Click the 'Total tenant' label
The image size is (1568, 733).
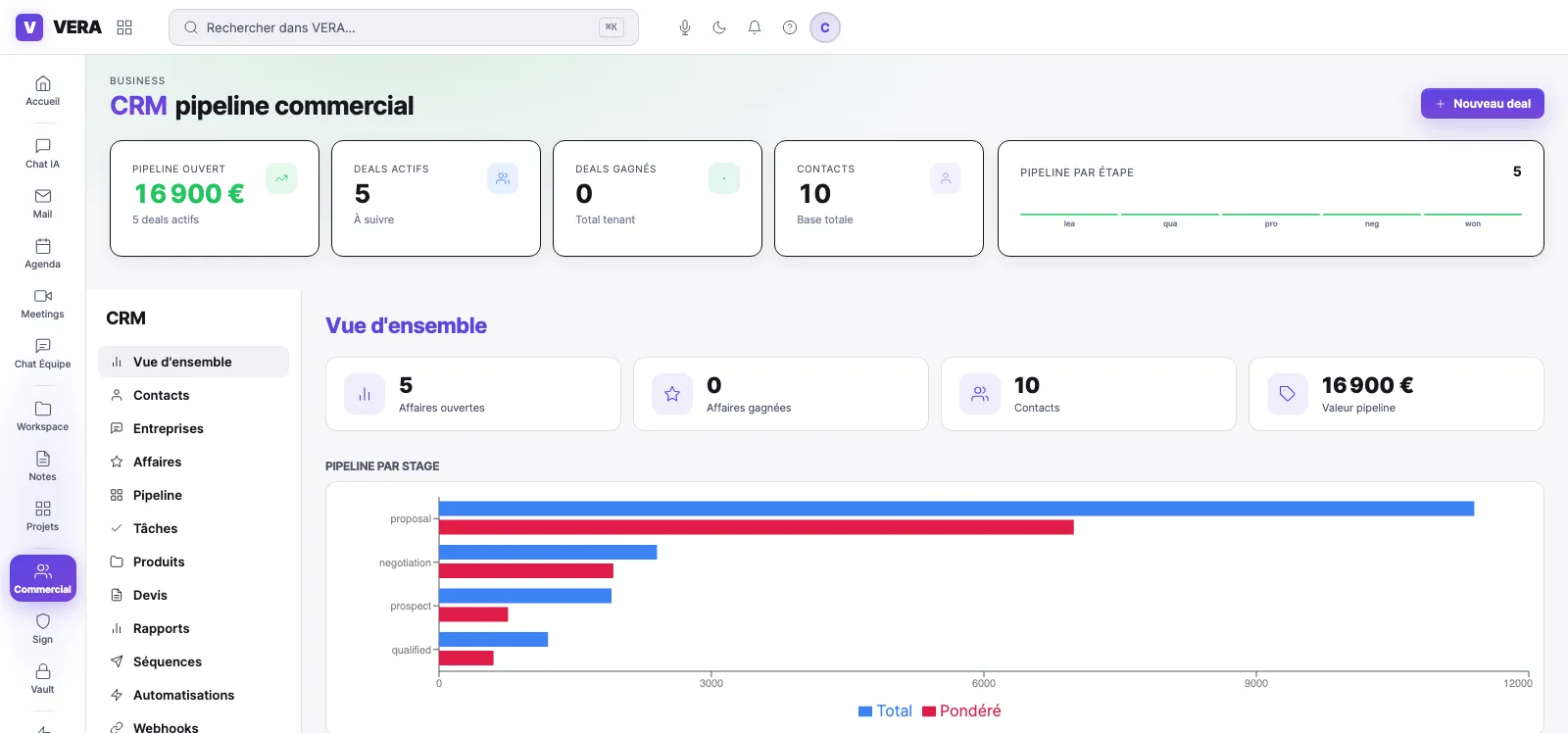click(606, 220)
